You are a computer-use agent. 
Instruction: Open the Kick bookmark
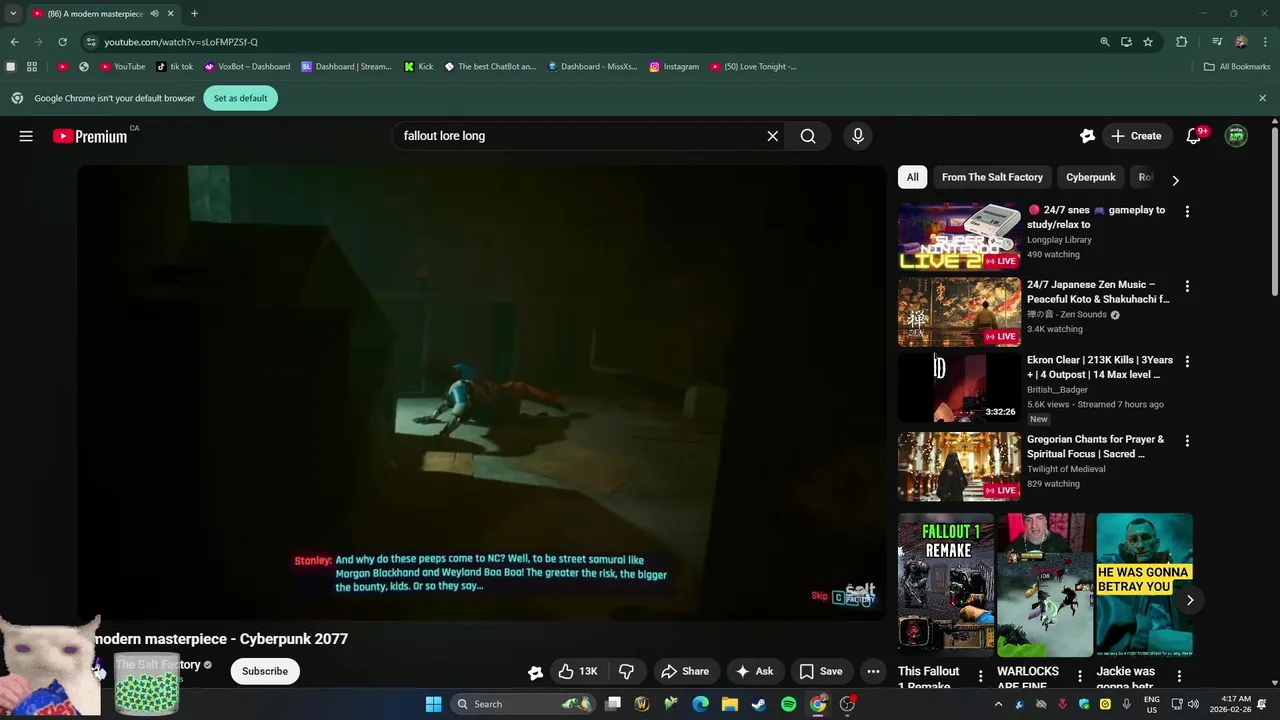click(419, 67)
